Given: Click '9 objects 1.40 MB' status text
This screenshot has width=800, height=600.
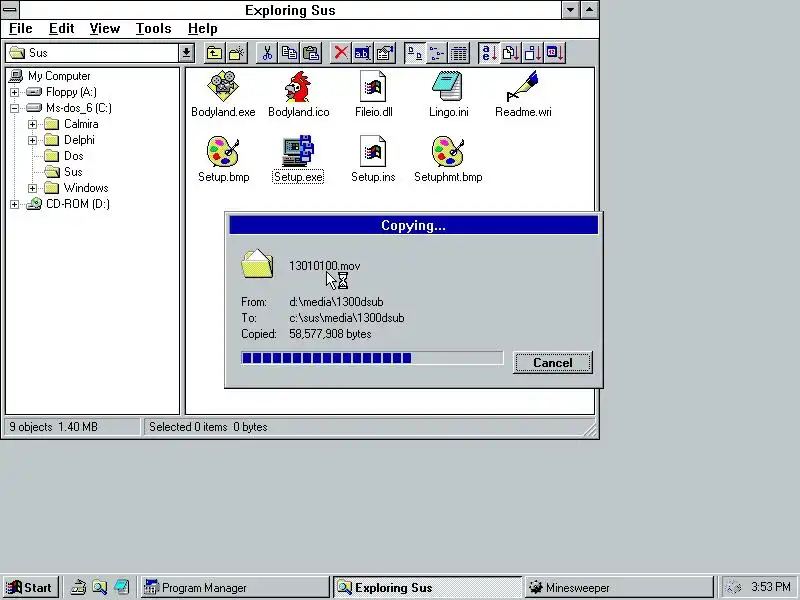Looking at the screenshot, I should pos(54,427).
